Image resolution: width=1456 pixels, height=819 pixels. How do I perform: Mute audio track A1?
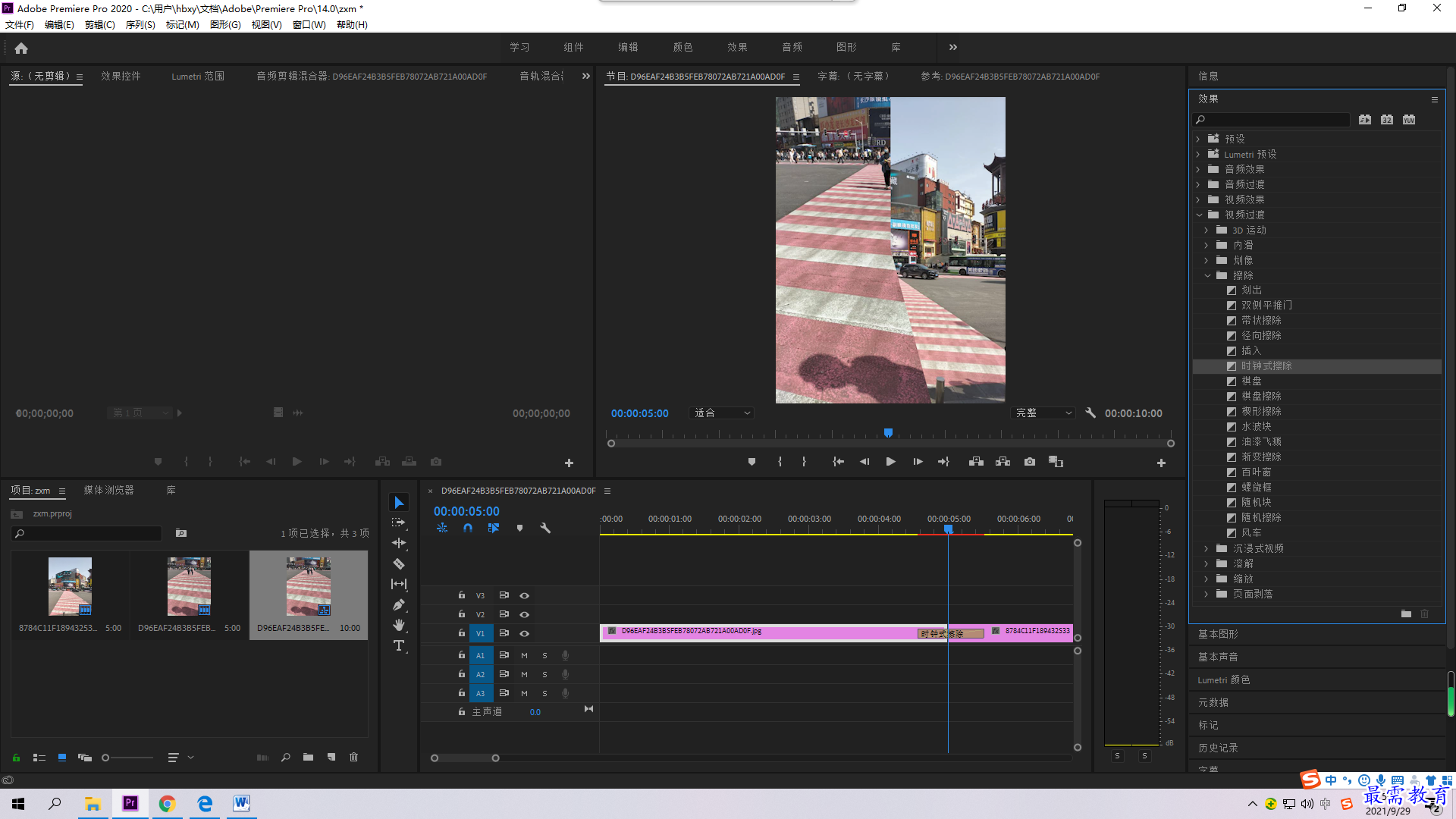(x=524, y=655)
